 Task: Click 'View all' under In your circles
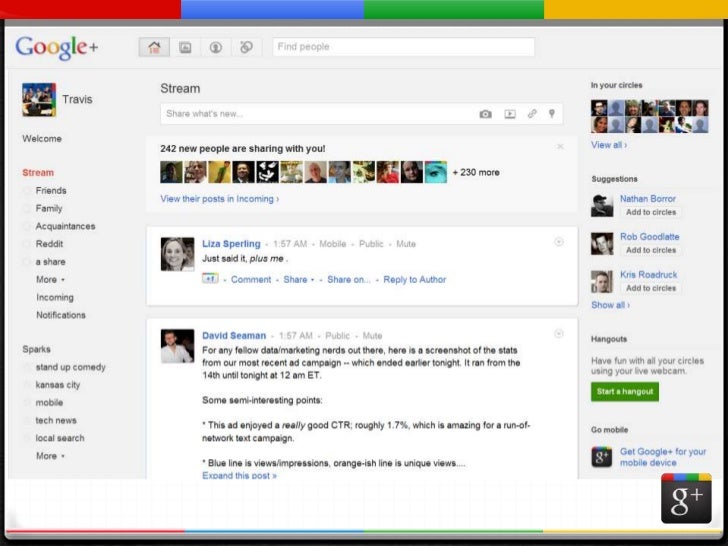(x=609, y=145)
